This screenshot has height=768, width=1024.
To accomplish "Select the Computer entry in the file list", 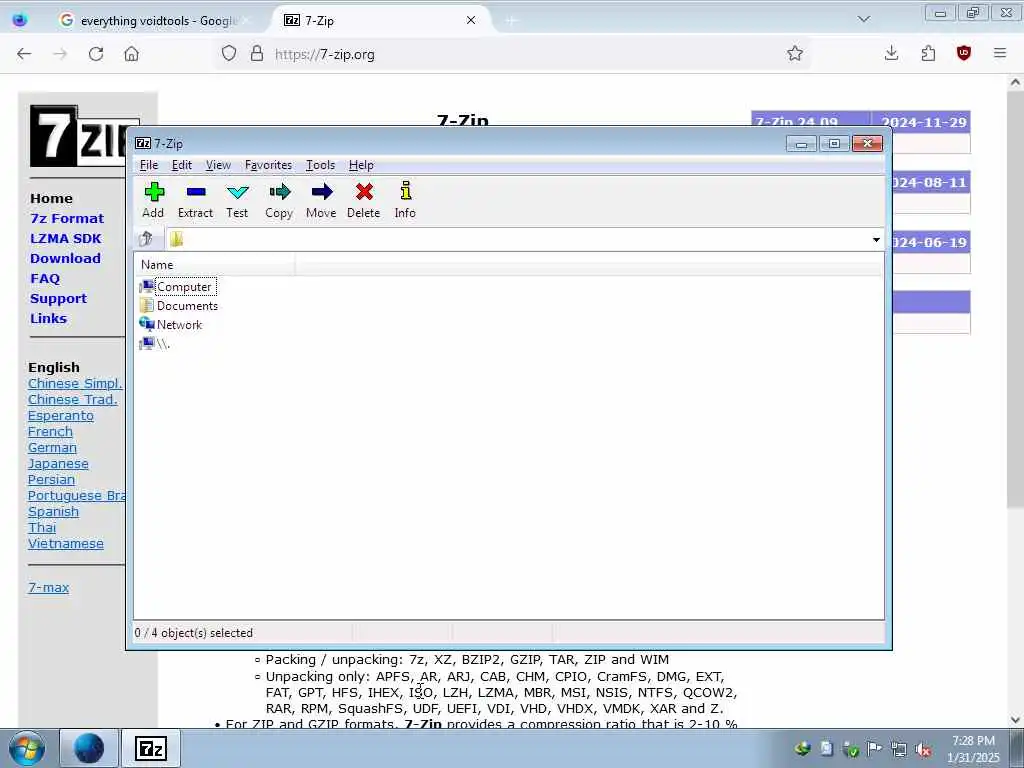I will pos(184,287).
